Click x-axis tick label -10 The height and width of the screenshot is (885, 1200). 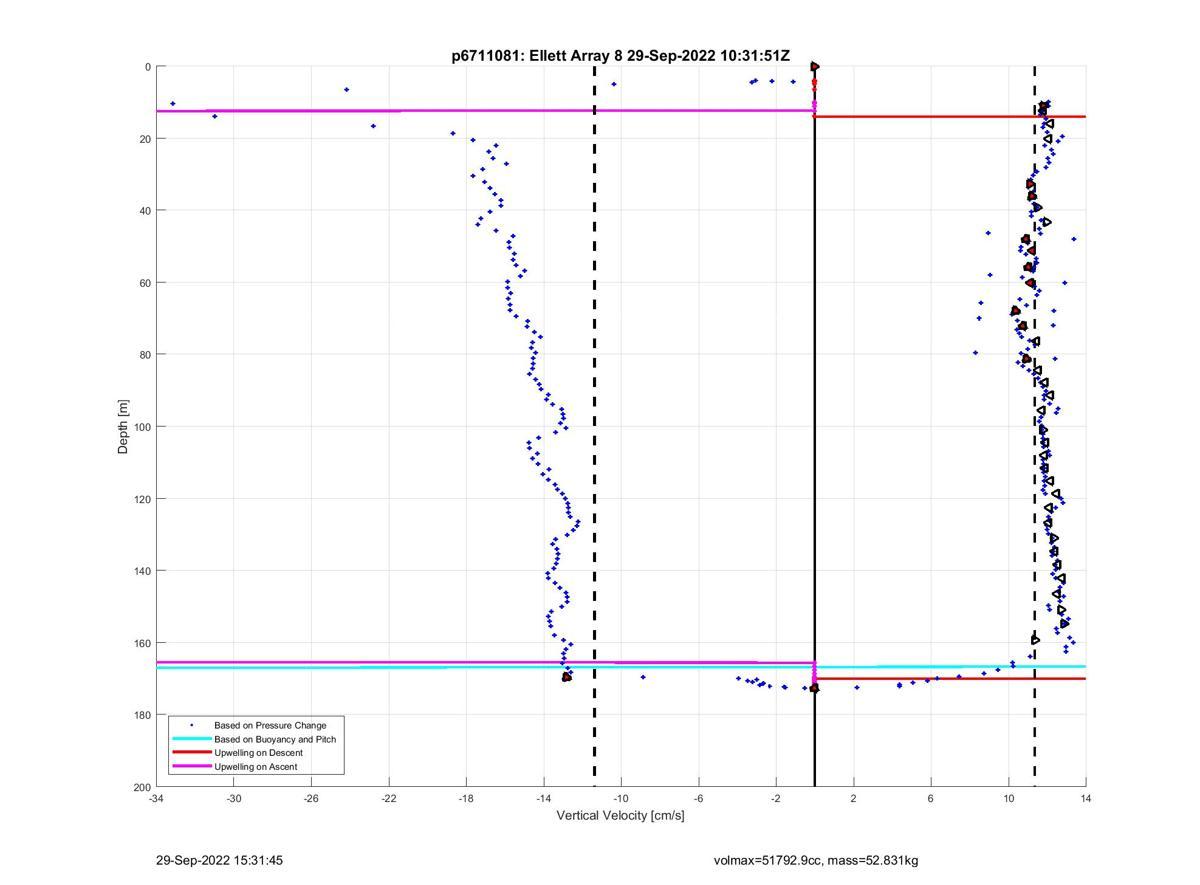[x=621, y=798]
